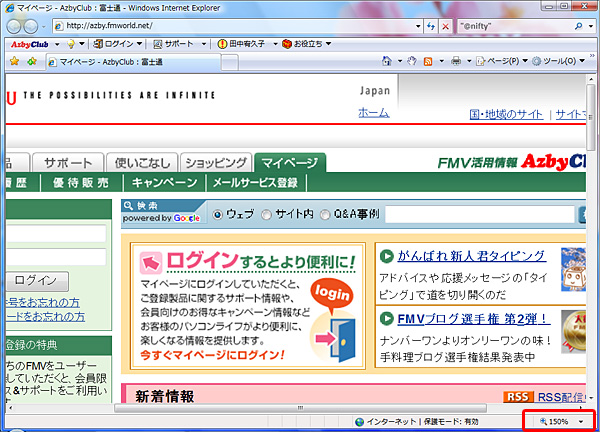
Task: Click the browser Forward arrow button
Action: coord(31,26)
